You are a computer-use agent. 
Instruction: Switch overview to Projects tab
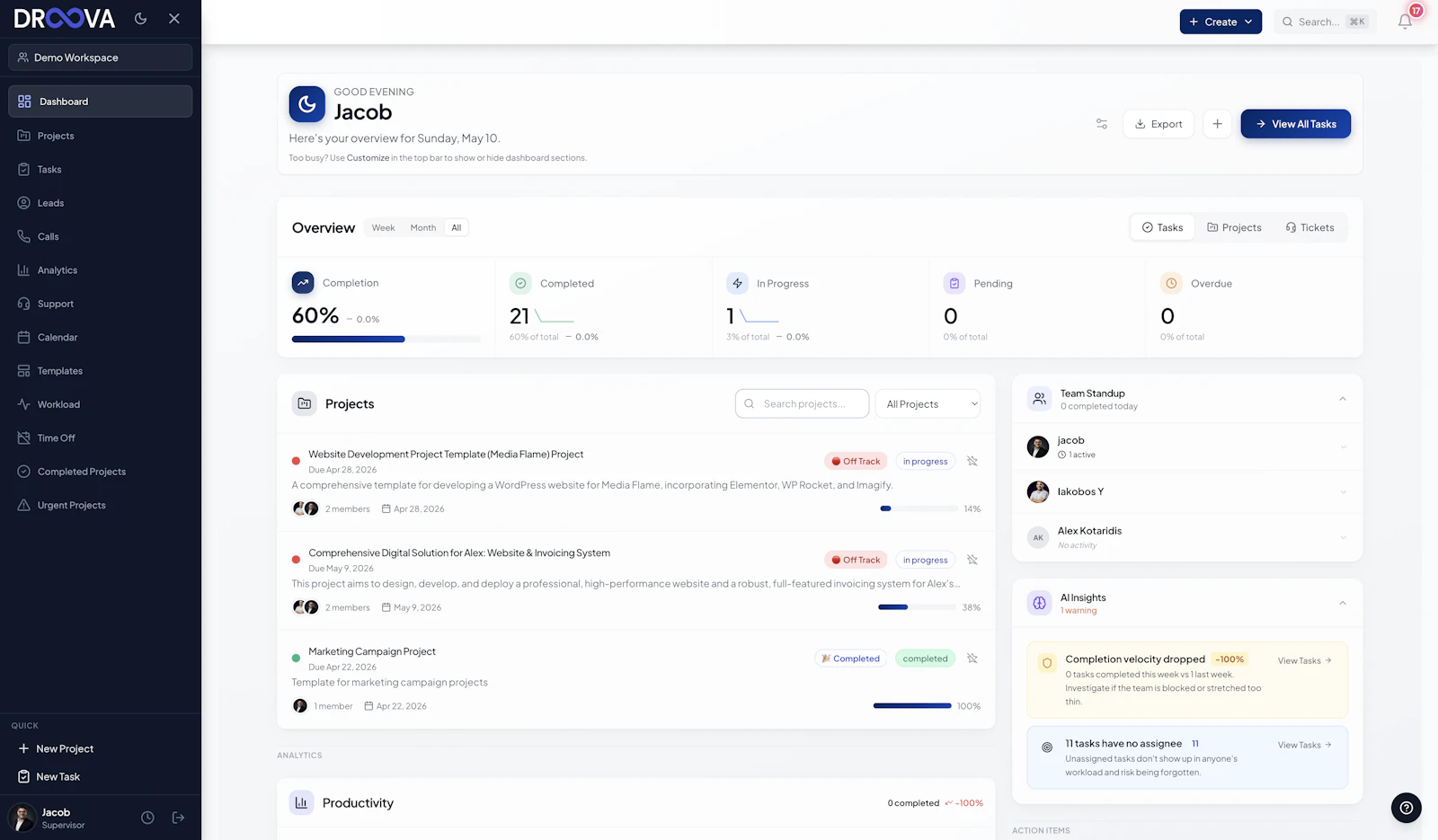(1234, 227)
